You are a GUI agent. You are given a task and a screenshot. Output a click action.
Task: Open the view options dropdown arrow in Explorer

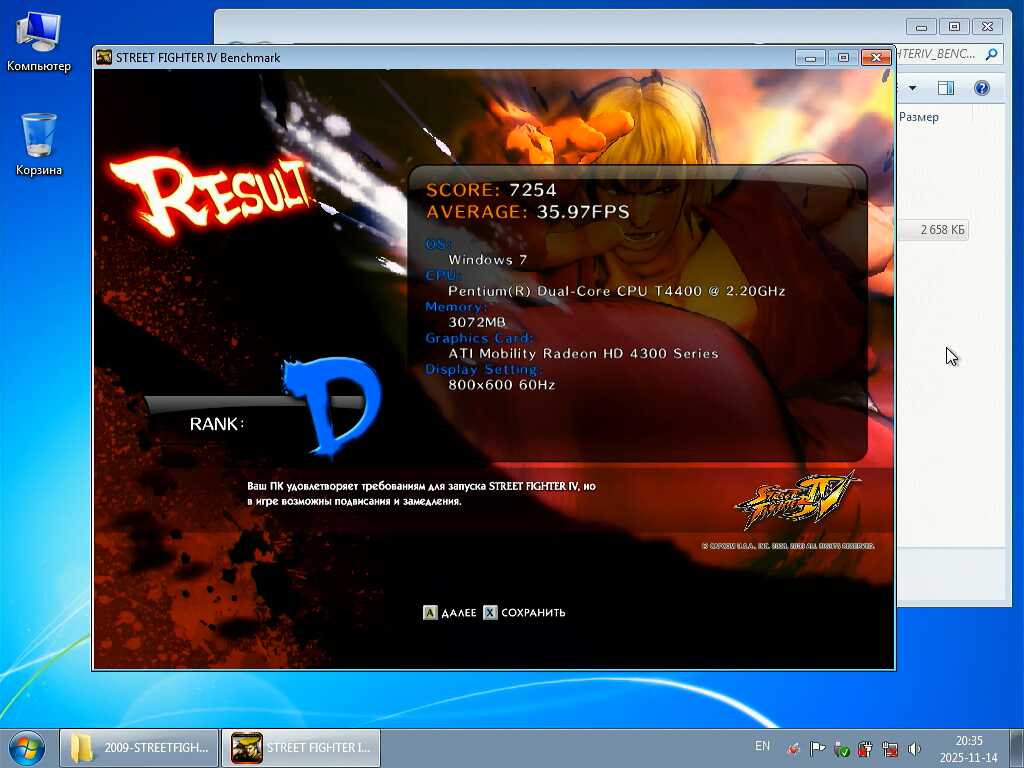(x=913, y=88)
